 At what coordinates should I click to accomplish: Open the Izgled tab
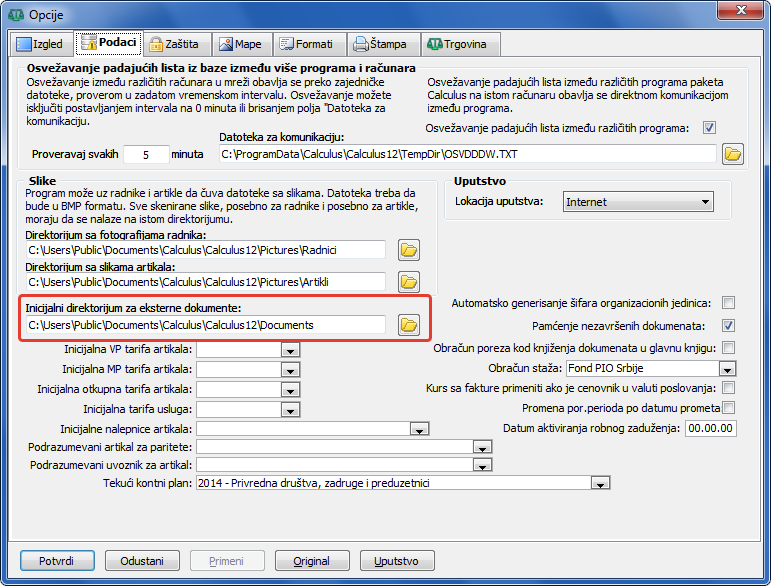pyautogui.click(x=41, y=44)
